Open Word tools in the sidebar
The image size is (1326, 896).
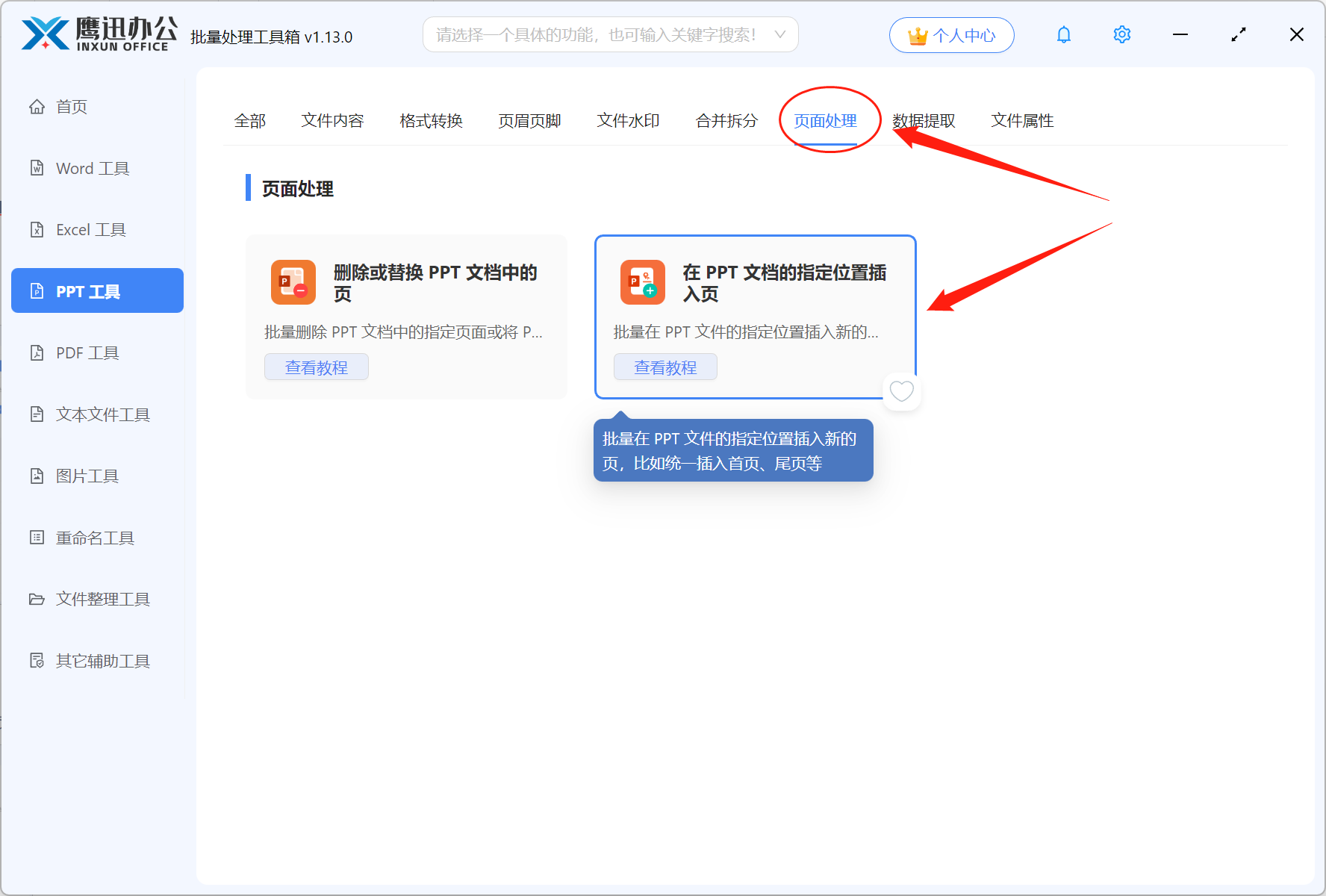click(92, 169)
